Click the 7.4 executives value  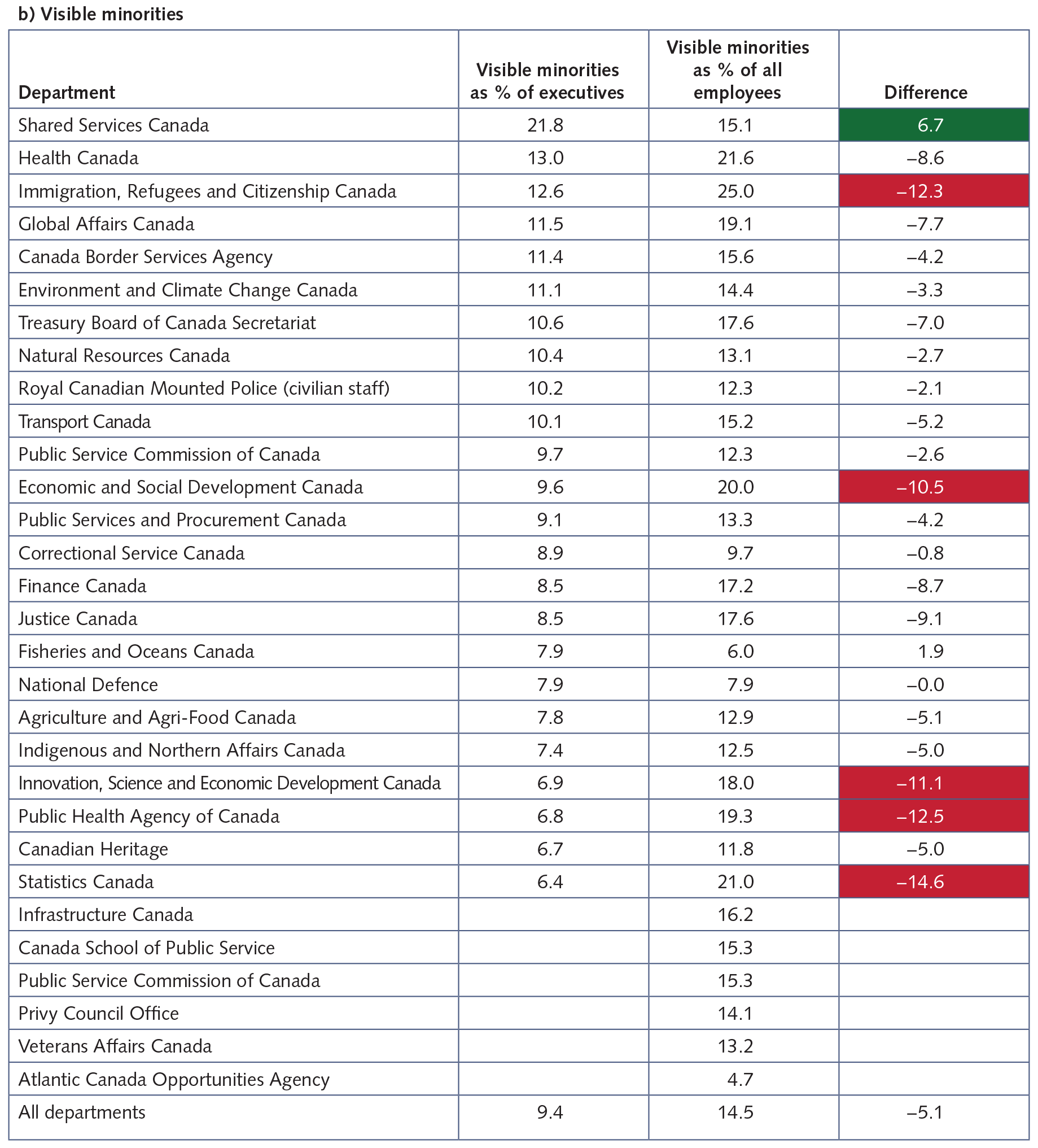(x=550, y=750)
